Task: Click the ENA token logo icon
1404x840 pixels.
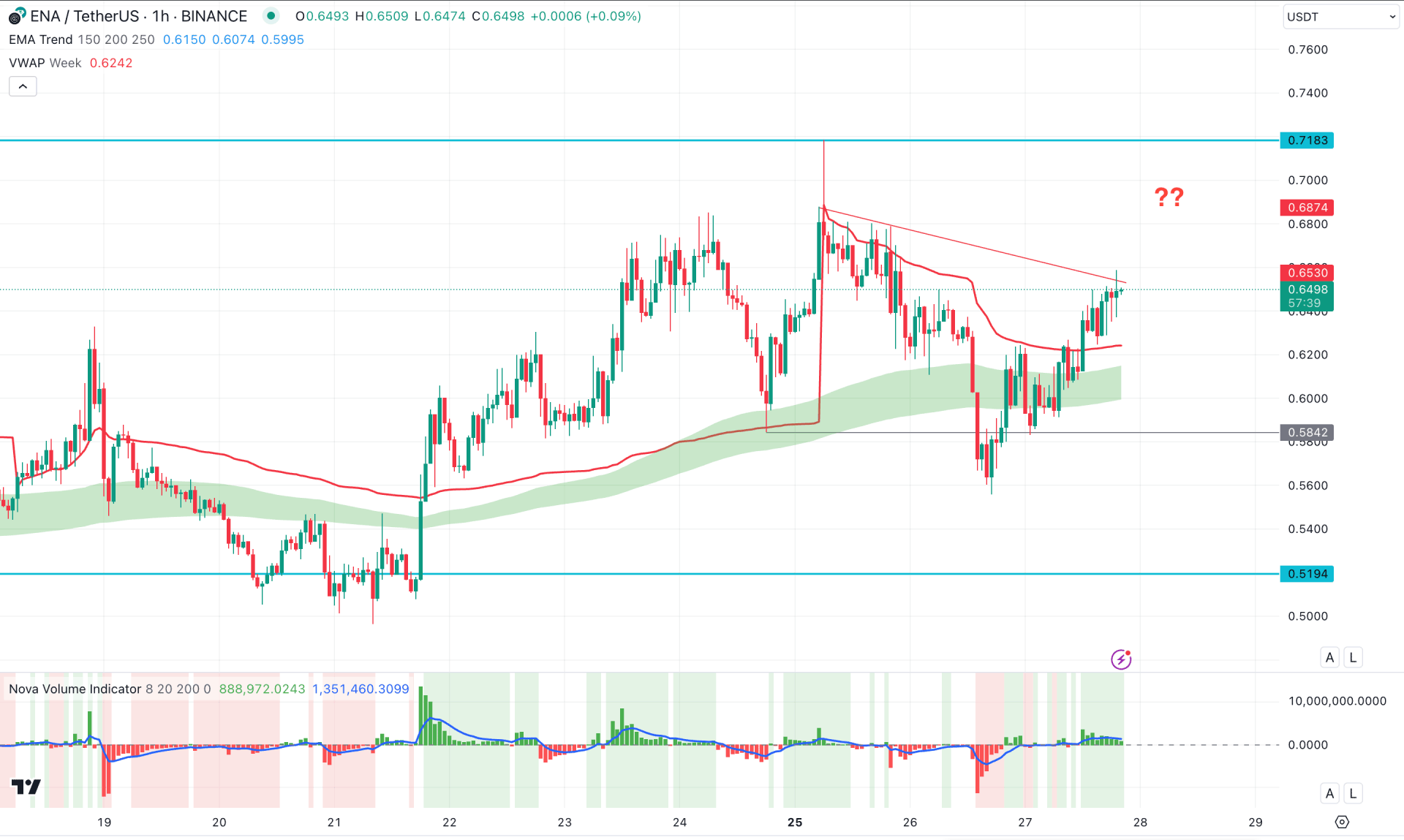Action: point(17,16)
